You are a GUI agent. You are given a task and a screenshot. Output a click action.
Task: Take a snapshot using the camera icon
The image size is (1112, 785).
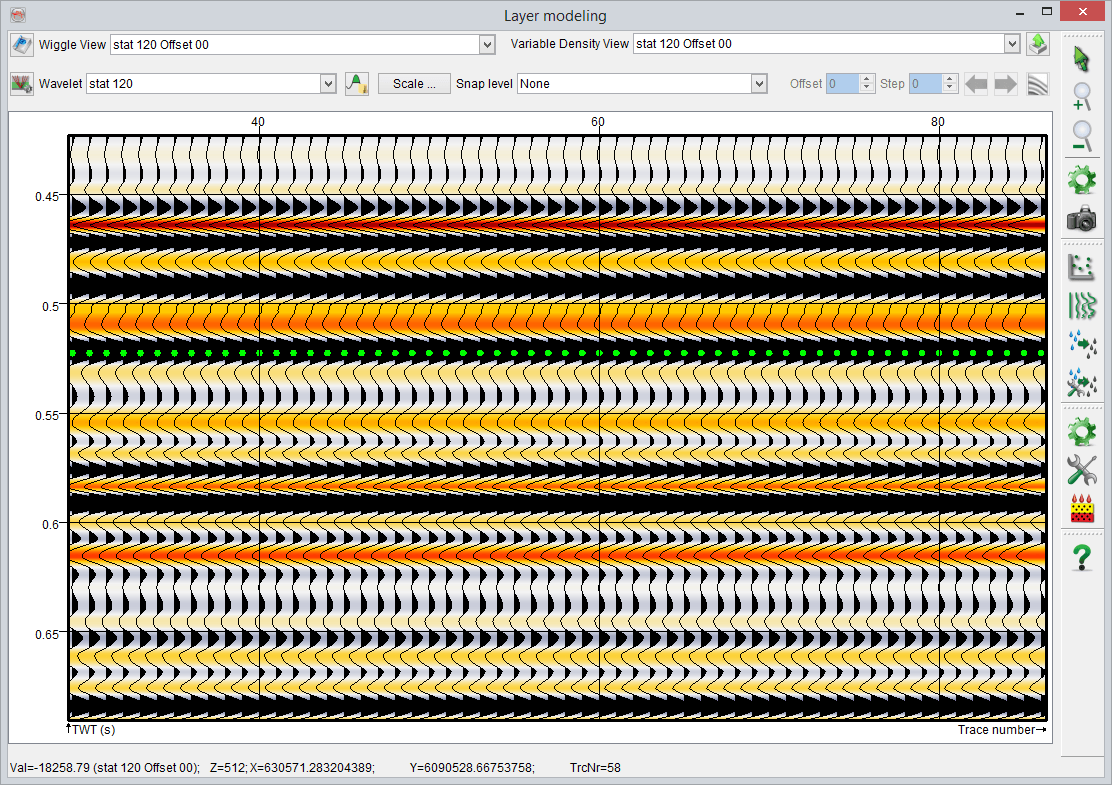coord(1081,219)
